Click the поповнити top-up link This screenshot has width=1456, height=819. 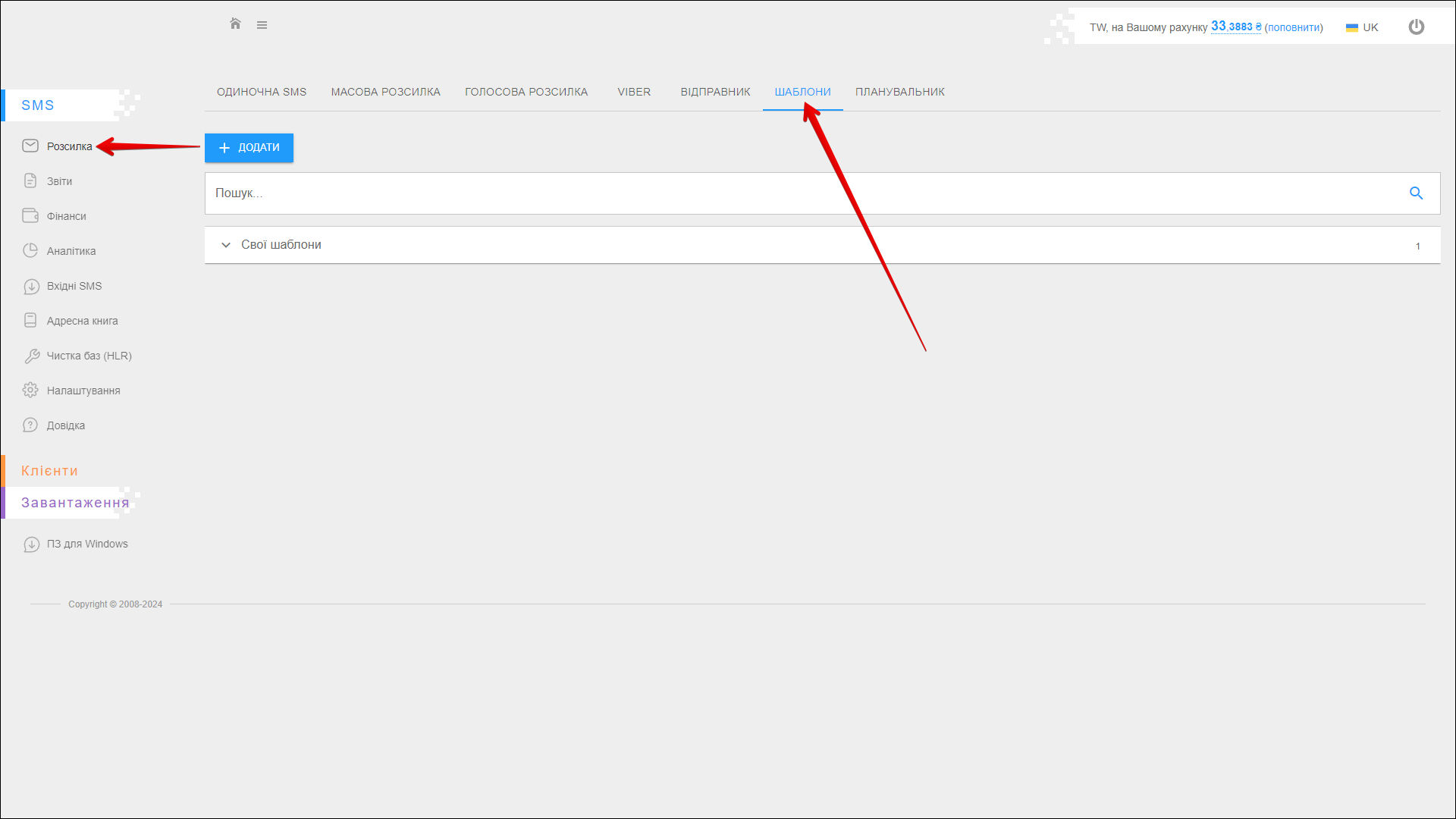point(1293,27)
